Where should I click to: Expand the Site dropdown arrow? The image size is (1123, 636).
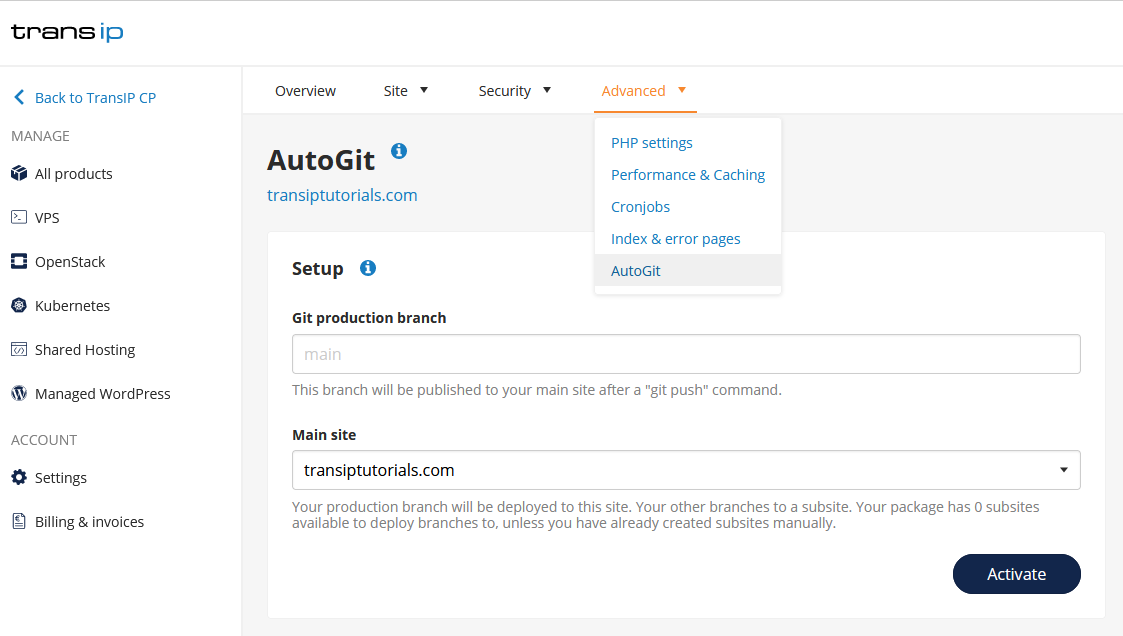tap(424, 90)
